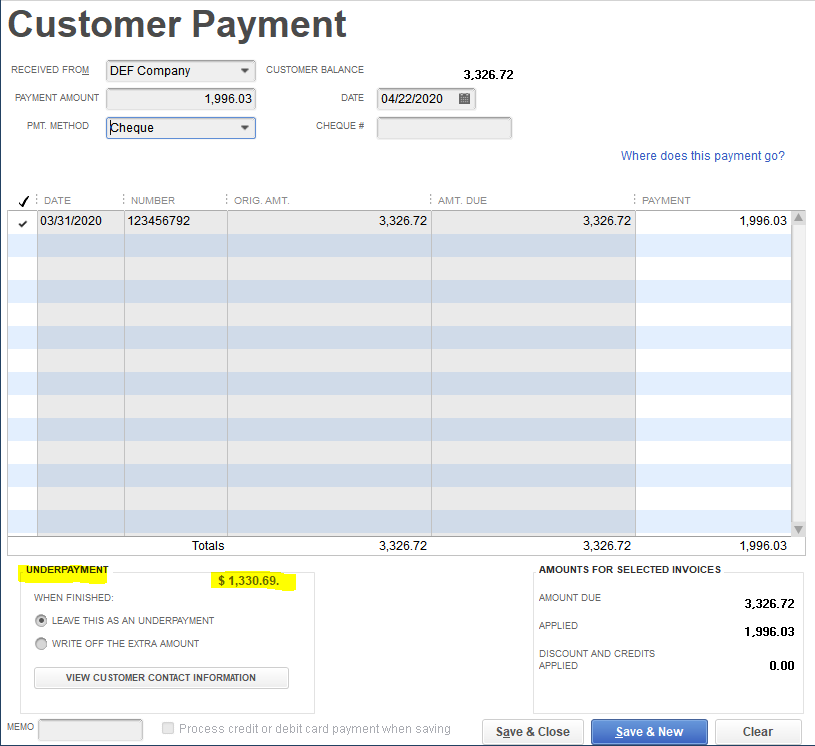
Task: Hit the Clear button
Action: coord(757,732)
